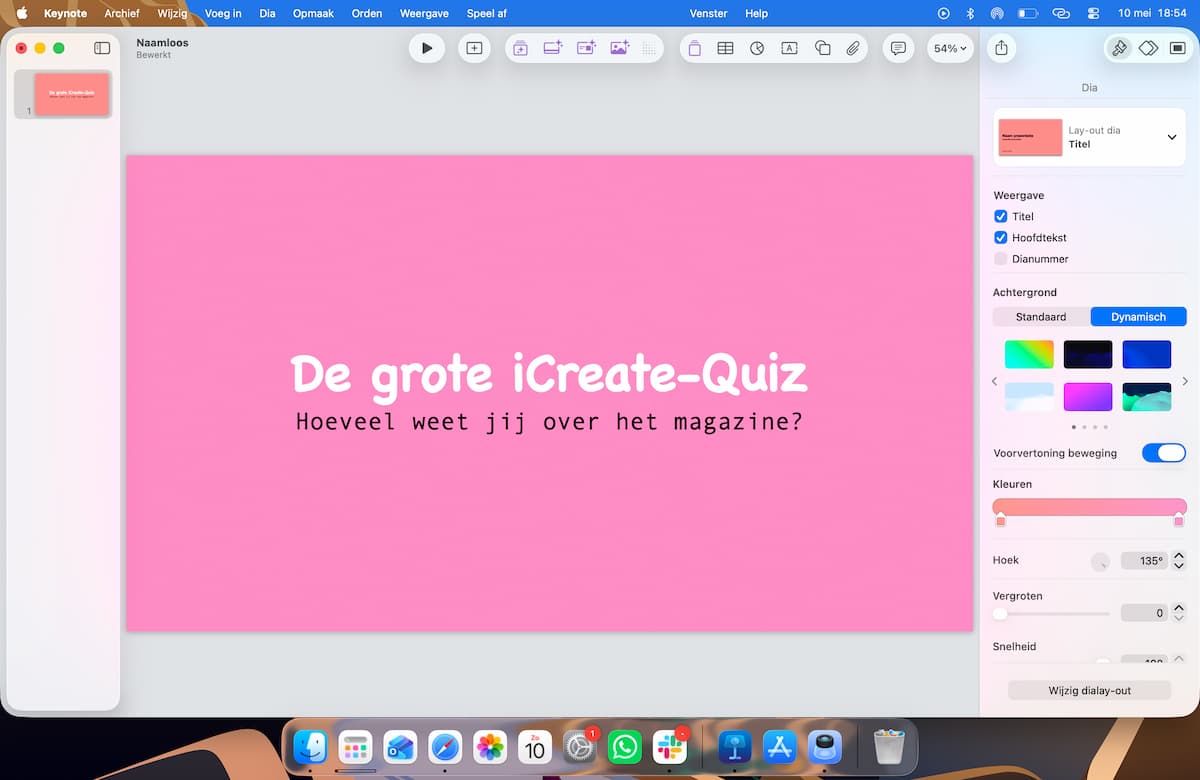
Task: Click subtitle 'Hoeveel weet jij over het magazine?'
Action: tap(549, 422)
